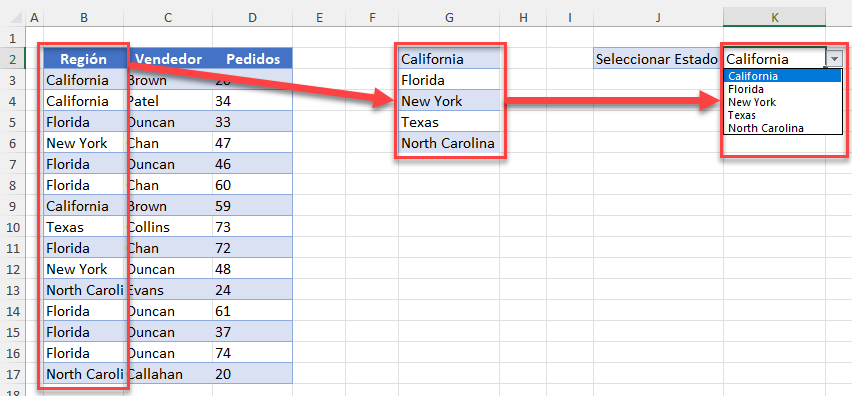
Task: Select the Callahan vendedor cell
Action: point(168,374)
